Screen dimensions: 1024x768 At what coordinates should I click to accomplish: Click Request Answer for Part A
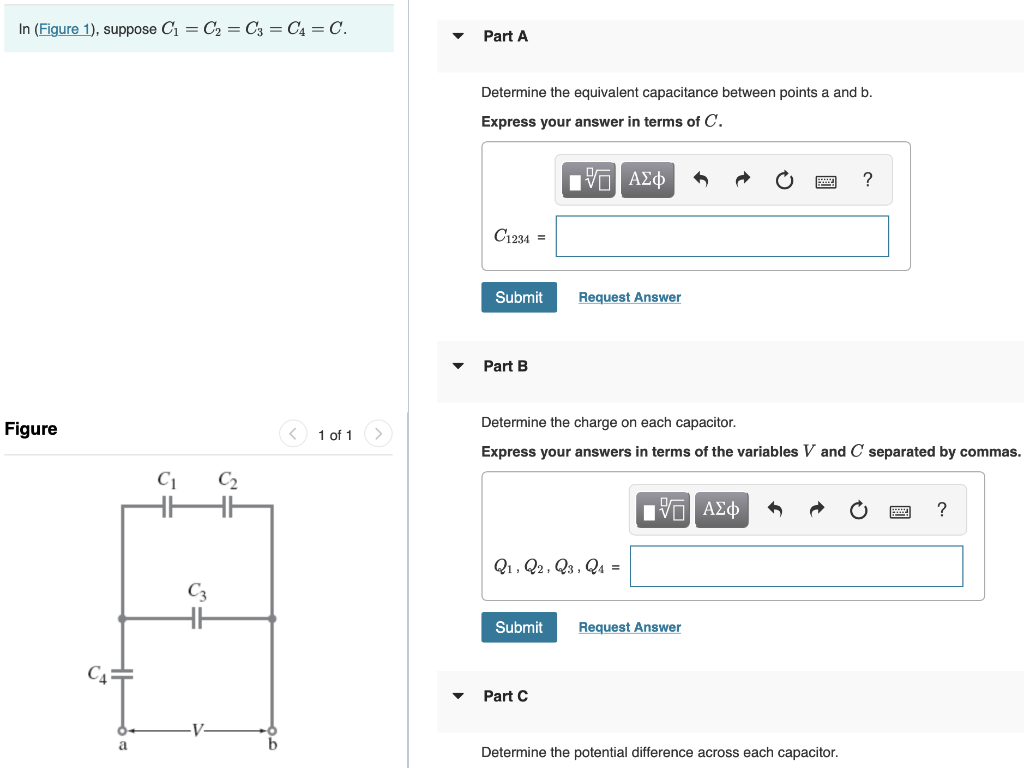click(x=629, y=297)
